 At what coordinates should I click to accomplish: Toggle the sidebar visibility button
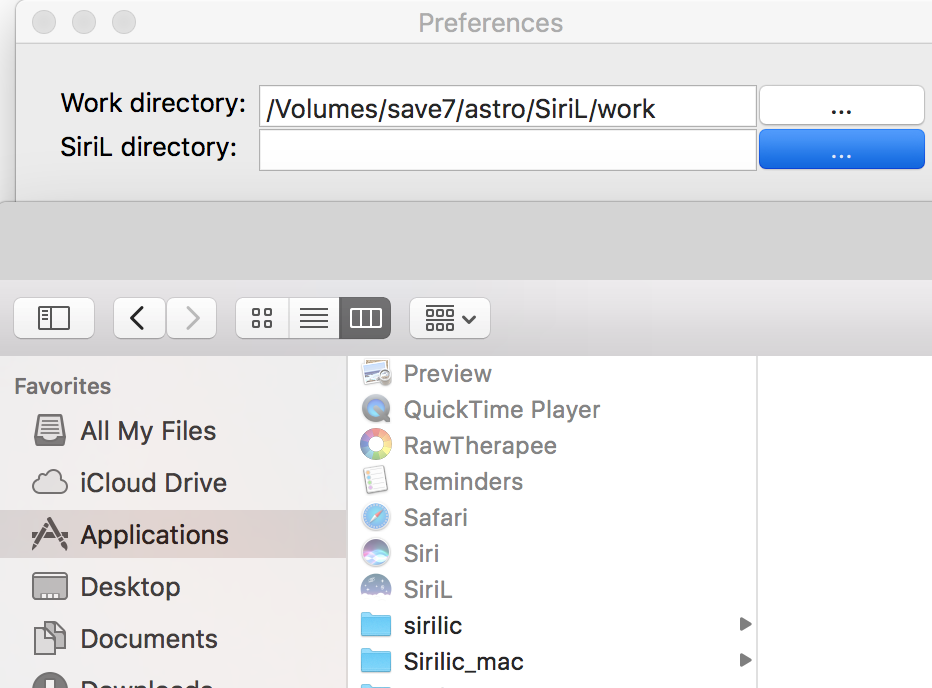(x=54, y=318)
